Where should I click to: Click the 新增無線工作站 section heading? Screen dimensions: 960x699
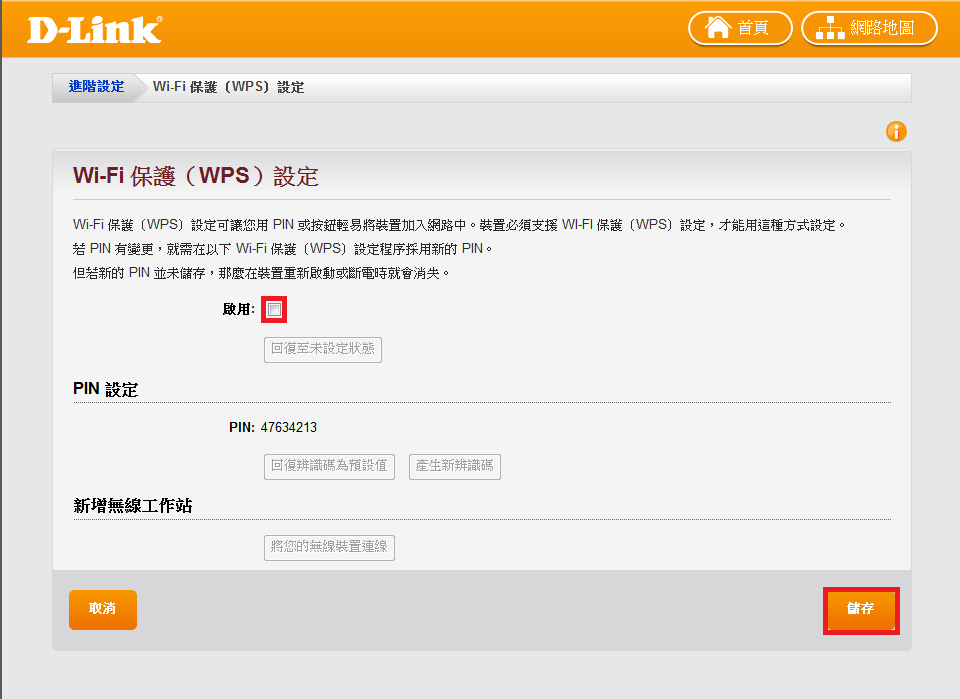pyautogui.click(x=133, y=506)
